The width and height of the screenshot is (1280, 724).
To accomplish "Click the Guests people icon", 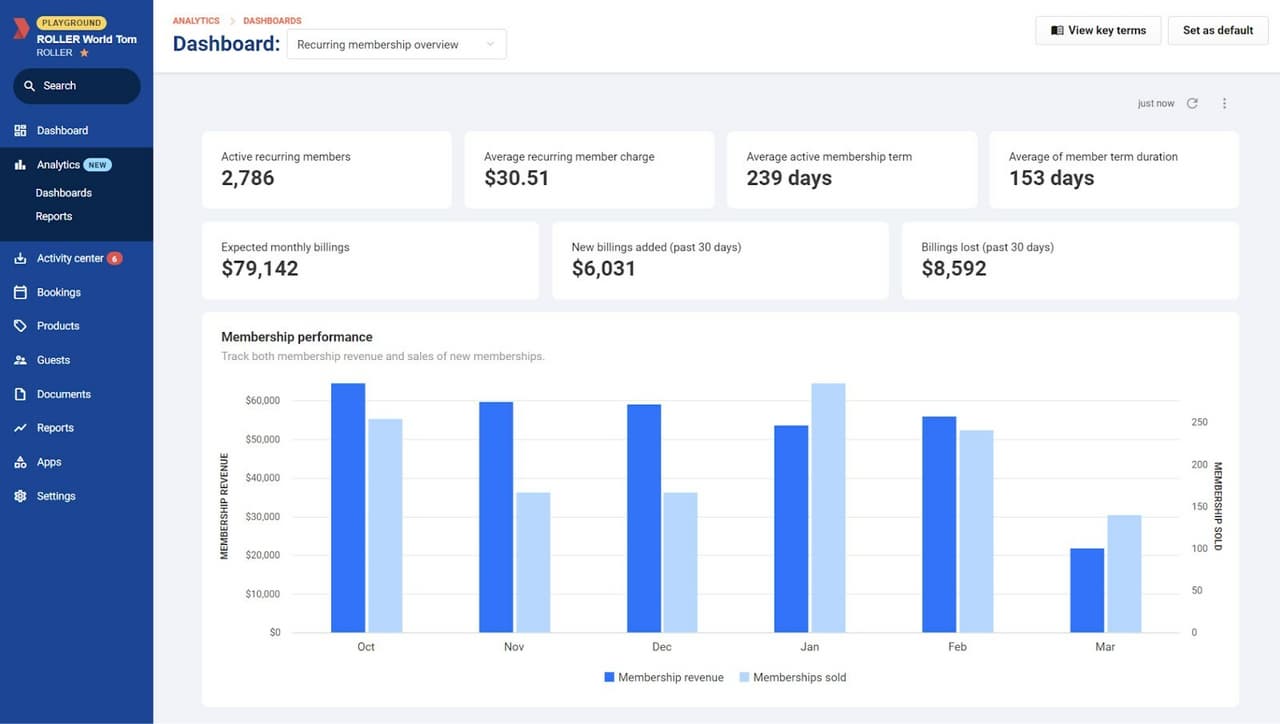I will click(22, 359).
